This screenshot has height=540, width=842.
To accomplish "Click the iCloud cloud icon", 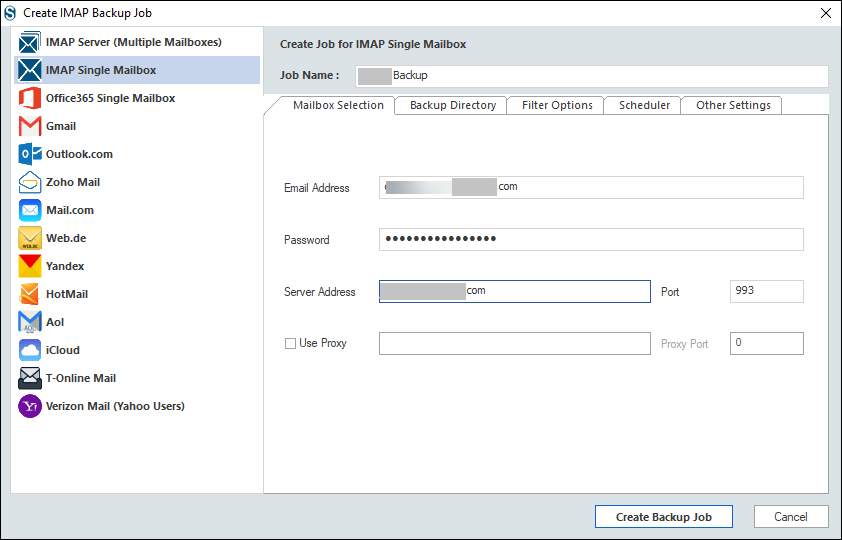I will [30, 350].
